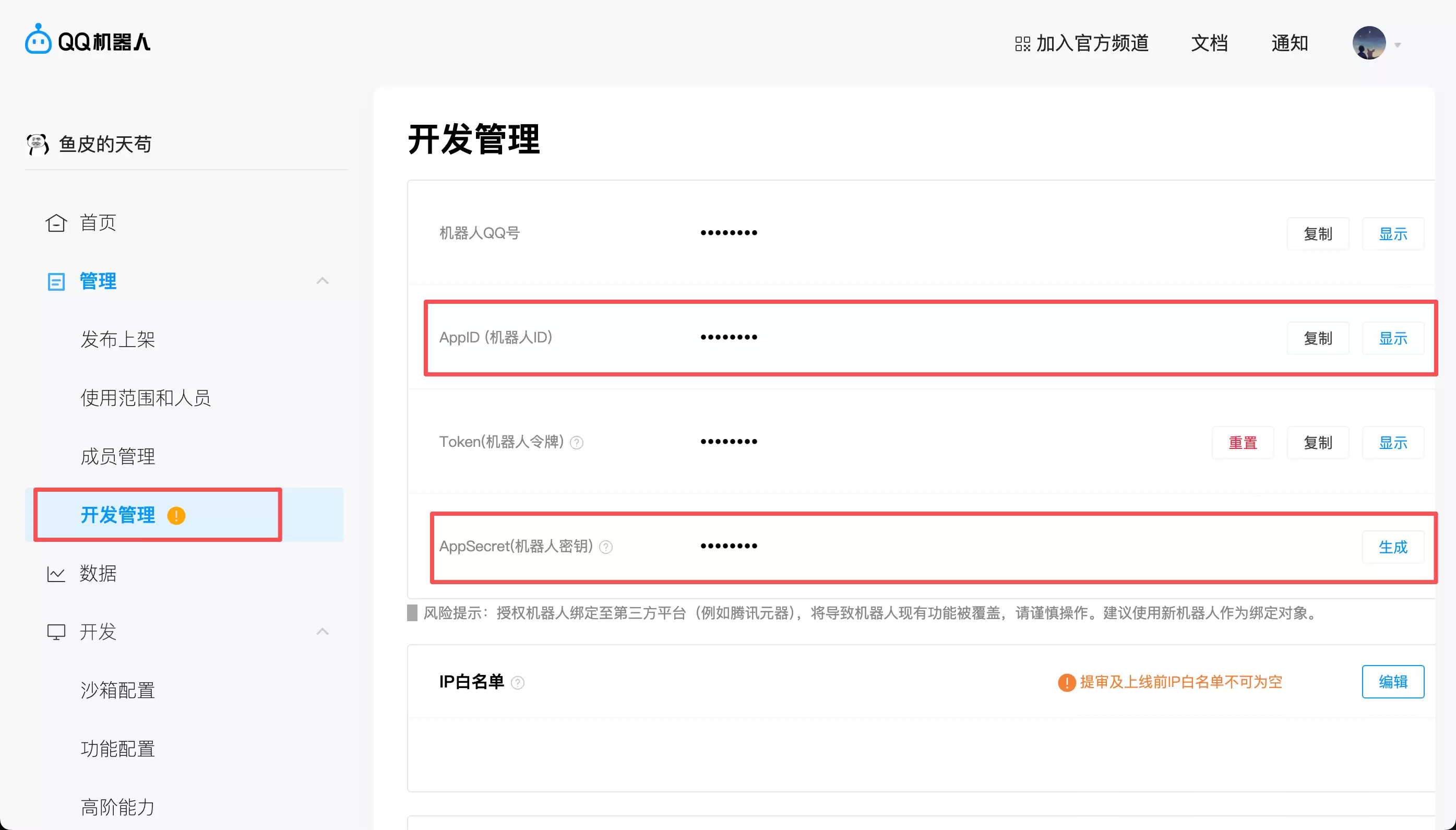The image size is (1456, 830).
Task: Collapse the 开发 section chevron
Action: coord(323,631)
